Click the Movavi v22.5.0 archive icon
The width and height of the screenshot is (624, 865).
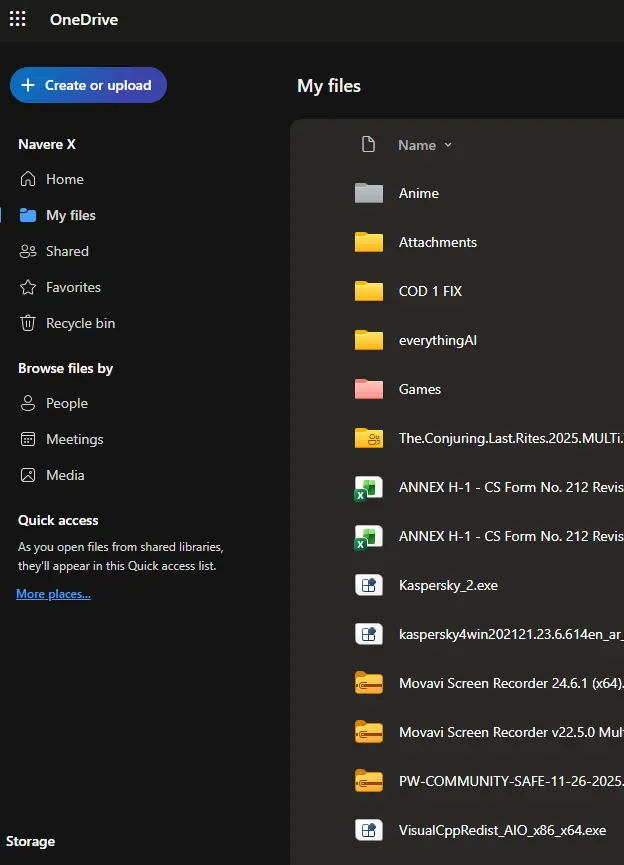[x=369, y=732]
